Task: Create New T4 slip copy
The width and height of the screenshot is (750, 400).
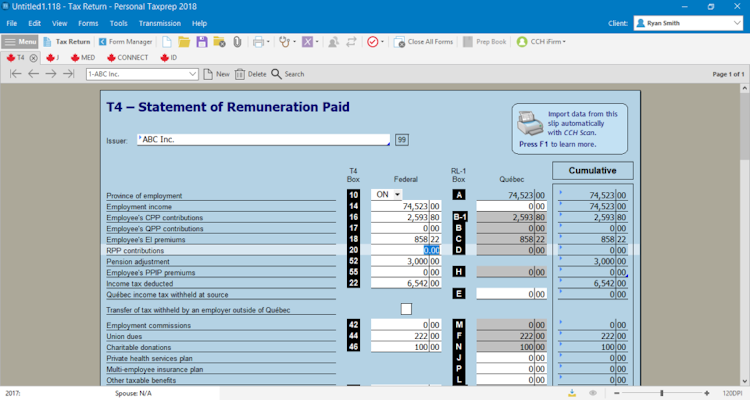Action: (216, 74)
